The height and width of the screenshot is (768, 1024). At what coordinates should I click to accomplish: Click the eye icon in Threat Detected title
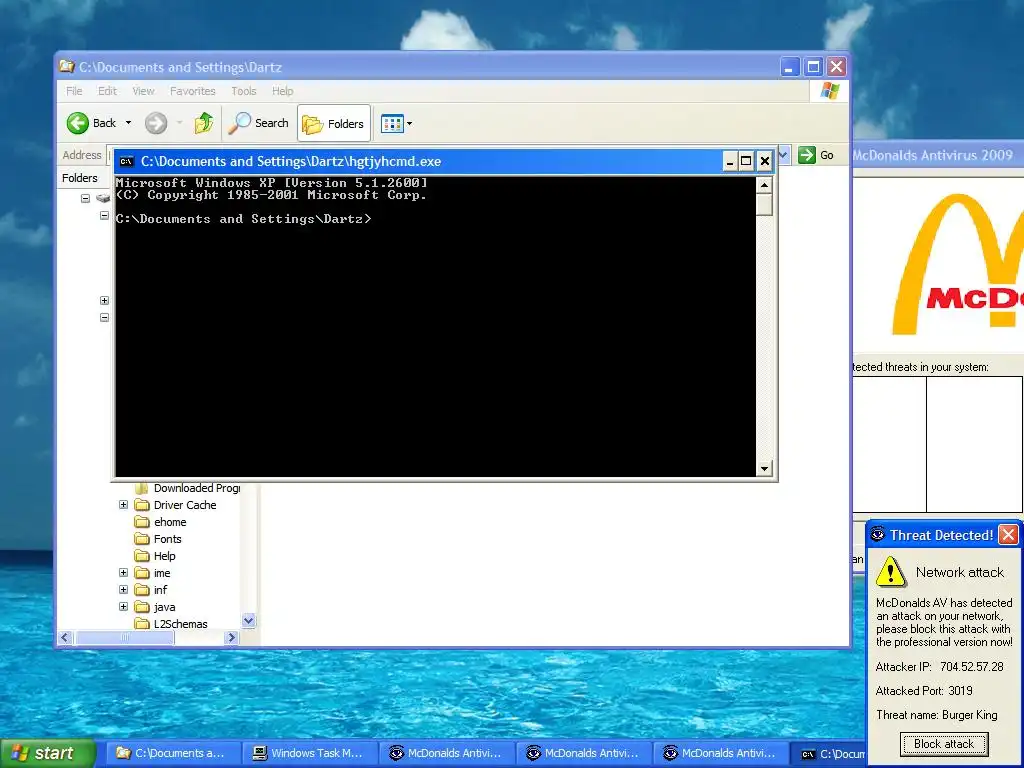tap(878, 535)
